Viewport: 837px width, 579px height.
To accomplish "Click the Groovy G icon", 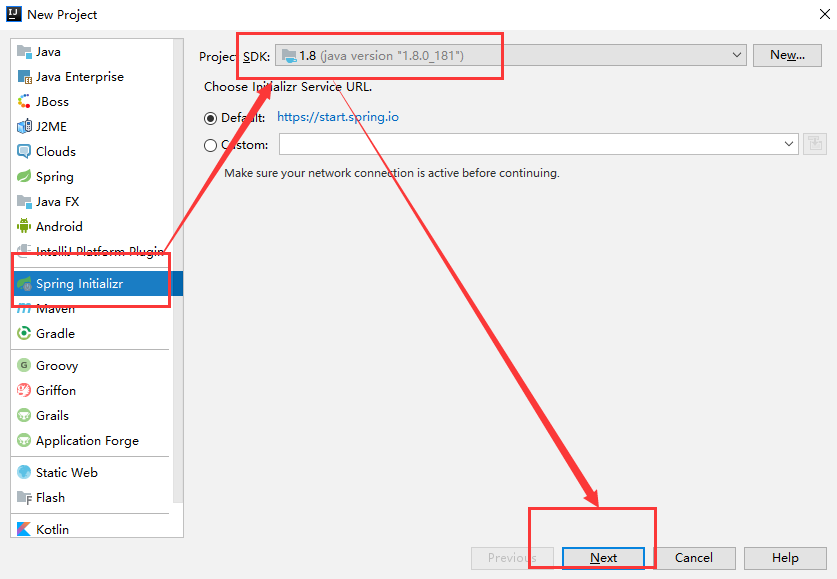I will [24, 366].
